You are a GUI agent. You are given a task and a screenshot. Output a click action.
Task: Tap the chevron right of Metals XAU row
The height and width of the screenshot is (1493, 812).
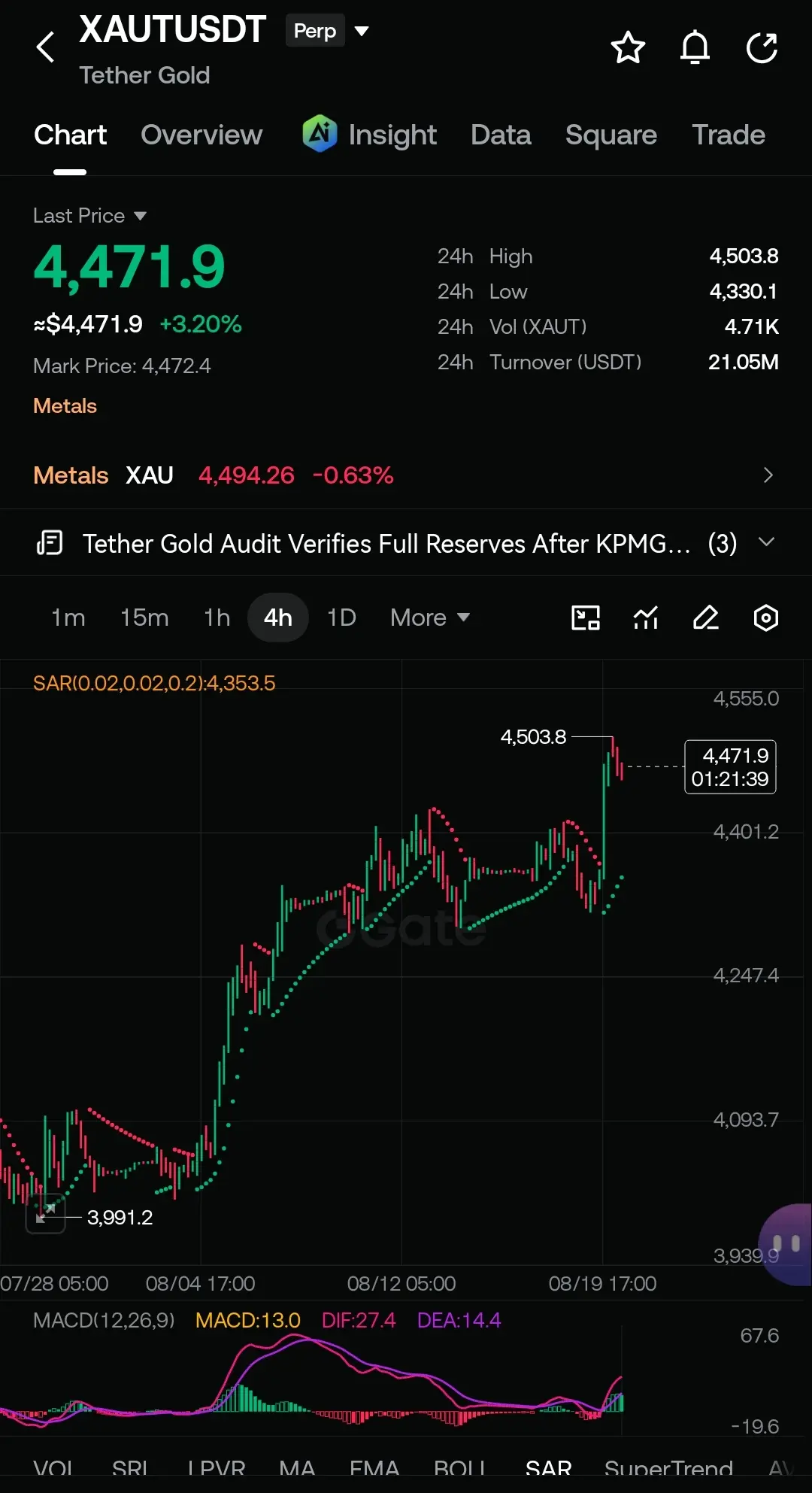(768, 475)
